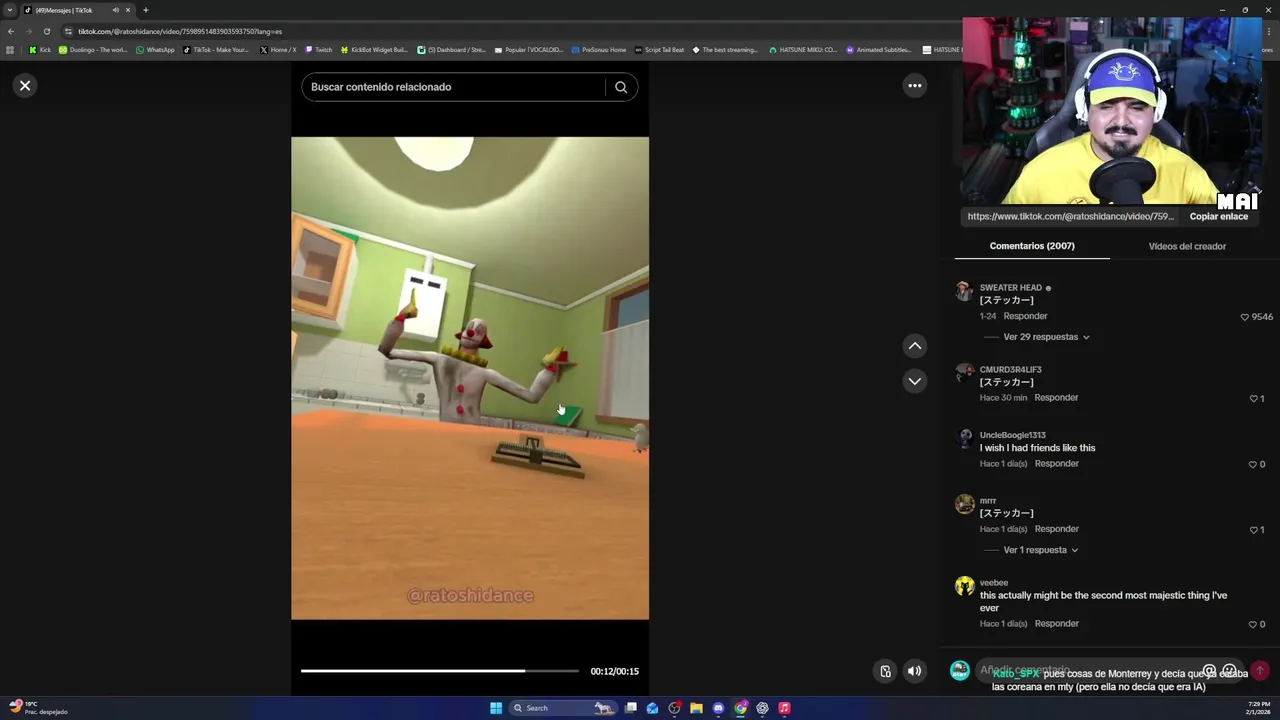Open emoji picker in comment box
The width and height of the screenshot is (1280, 720).
pos(1230,671)
